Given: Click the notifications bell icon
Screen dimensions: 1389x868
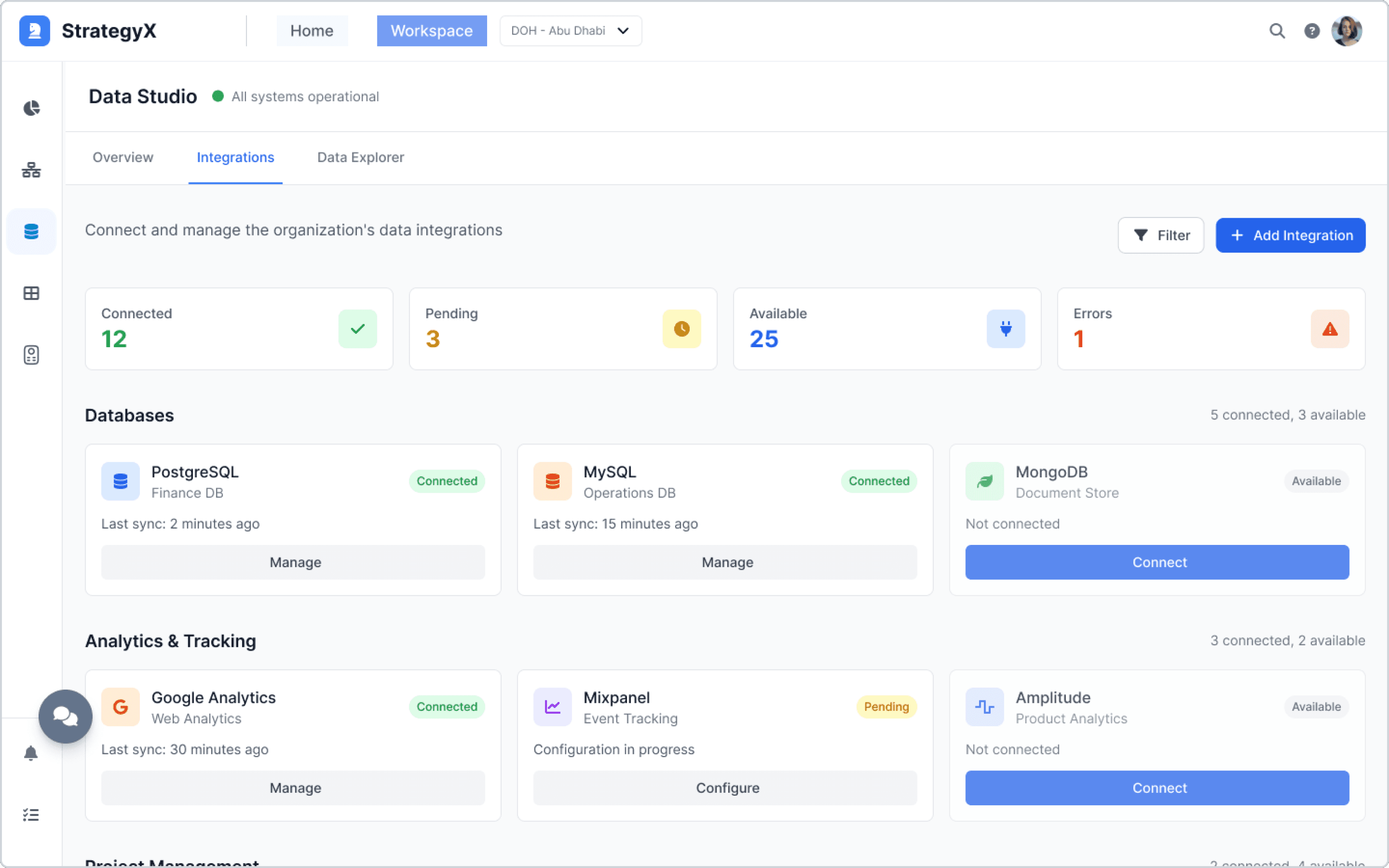Looking at the screenshot, I should pyautogui.click(x=31, y=753).
